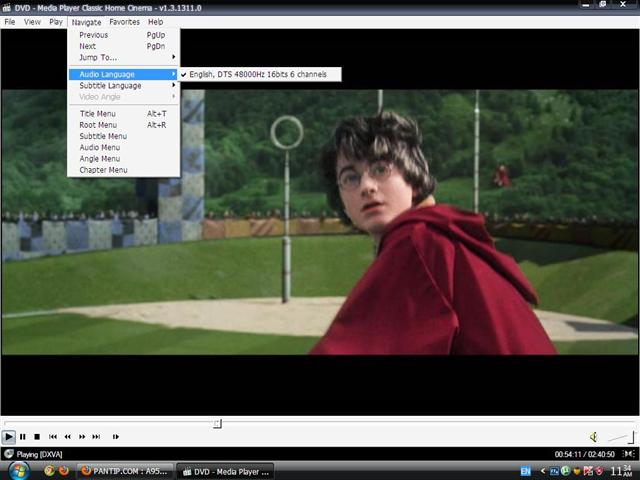This screenshot has width=640, height=480.
Task: Click the app icon in title bar
Action: point(6,8)
